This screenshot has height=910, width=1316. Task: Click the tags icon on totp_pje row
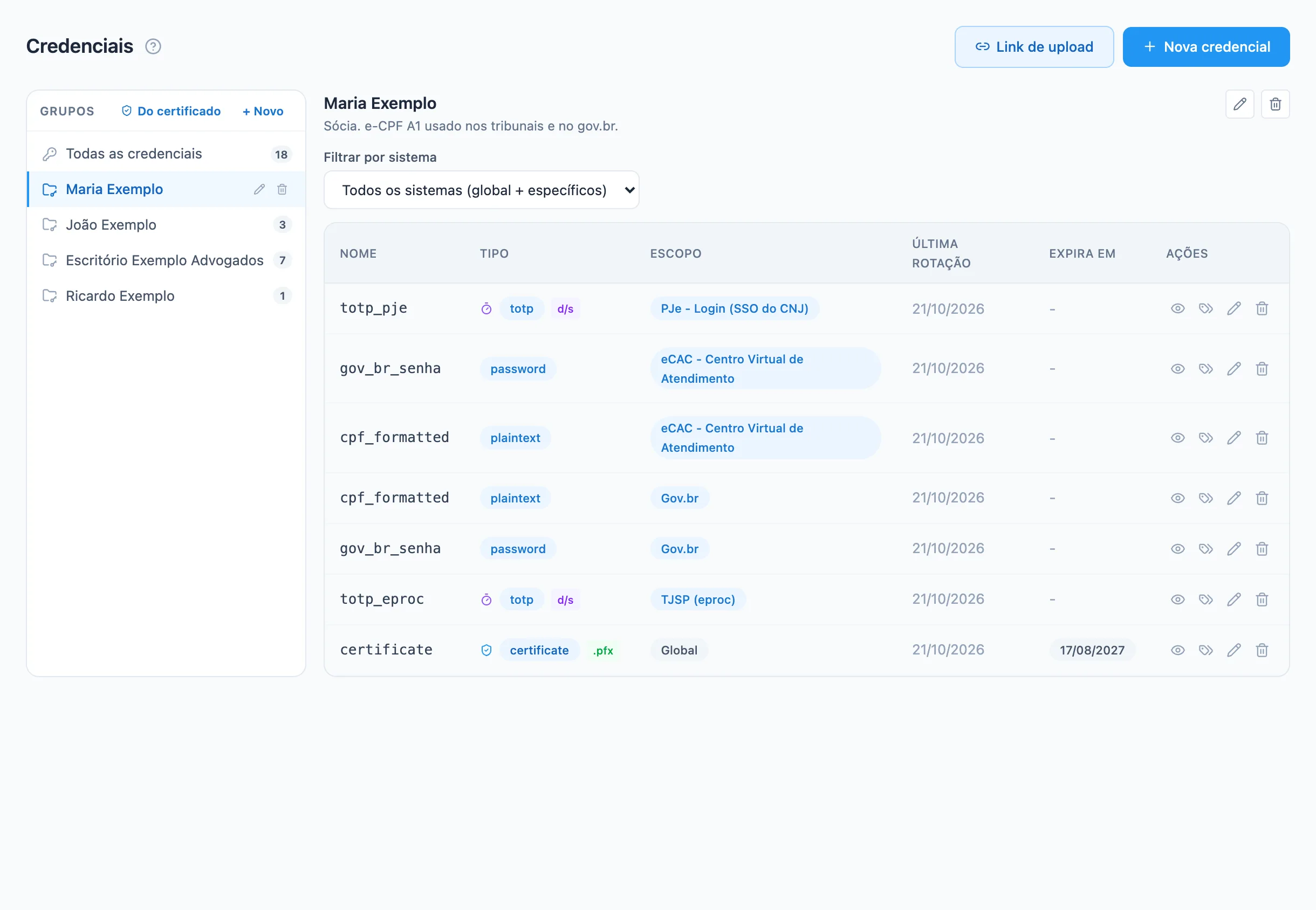(x=1205, y=308)
